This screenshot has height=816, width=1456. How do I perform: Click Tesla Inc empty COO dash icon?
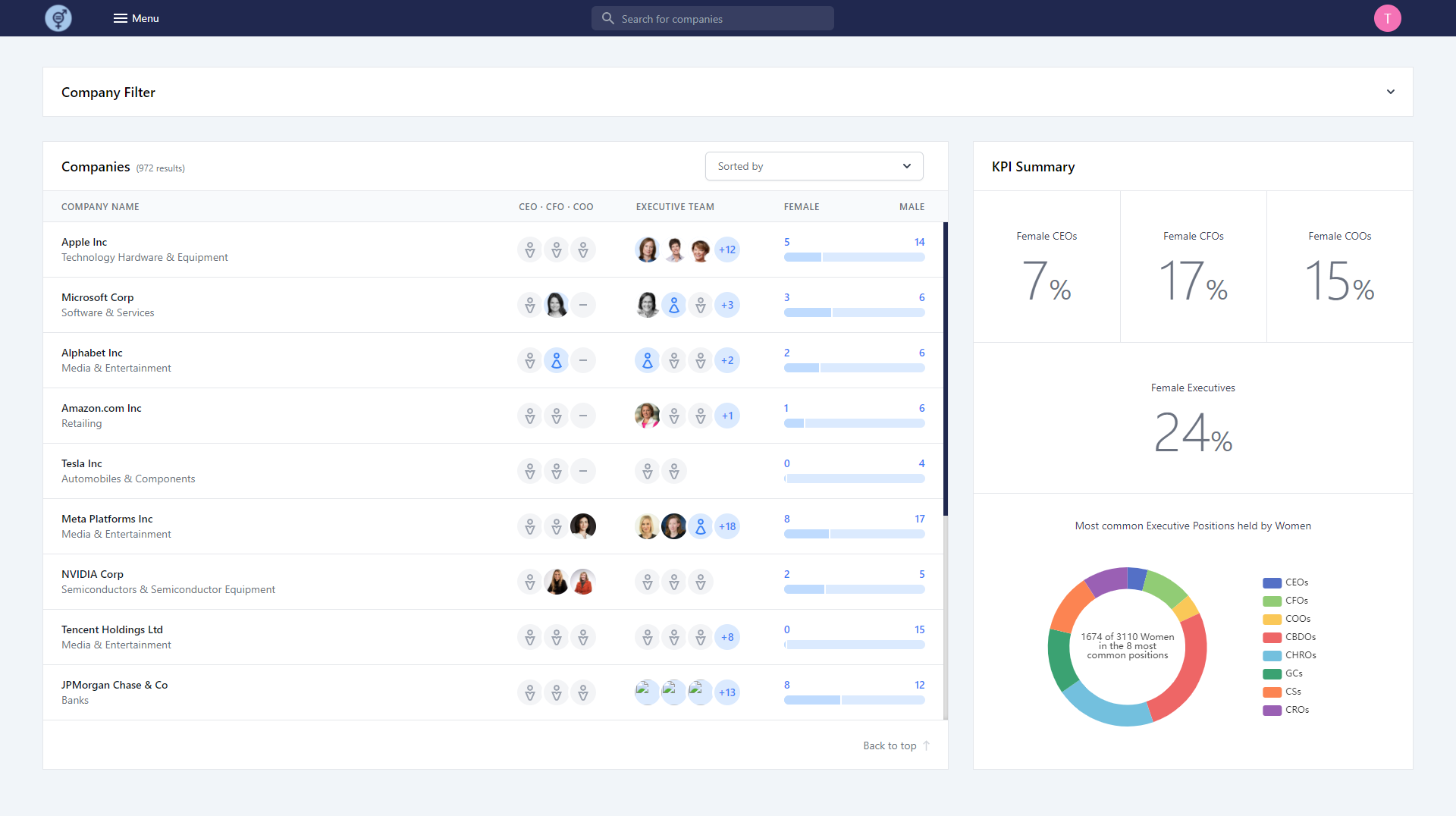(x=583, y=471)
